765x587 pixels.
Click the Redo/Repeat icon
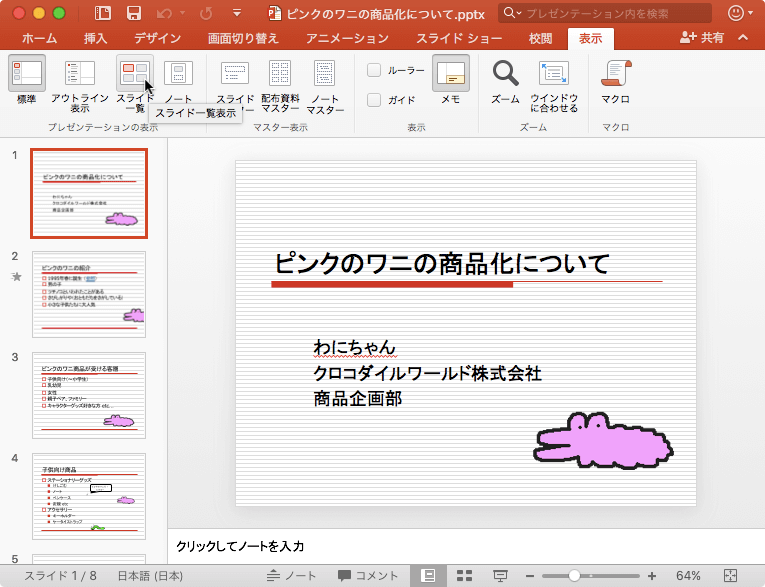click(x=206, y=13)
